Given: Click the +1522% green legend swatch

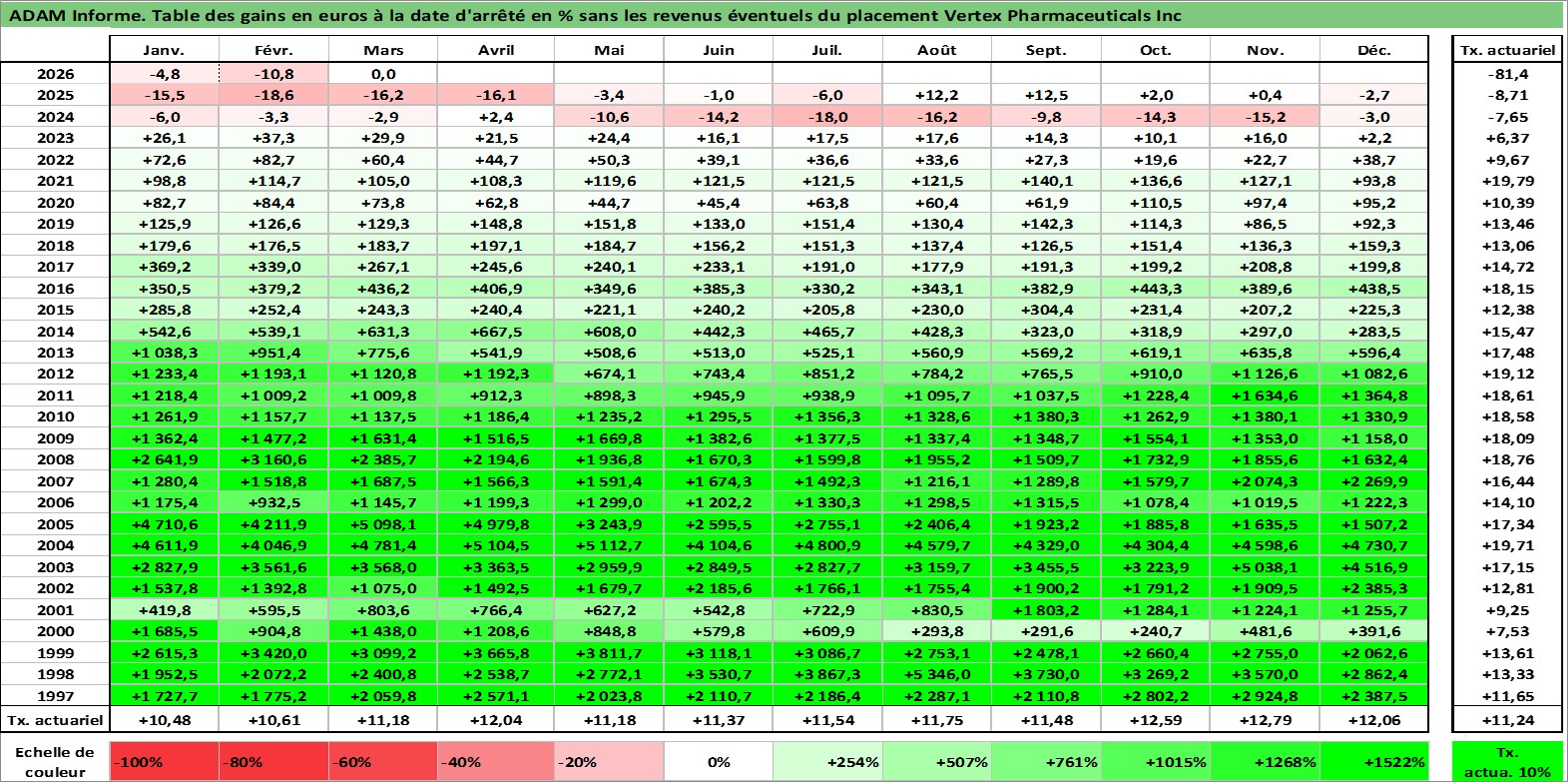Looking at the screenshot, I should coord(1374,761).
